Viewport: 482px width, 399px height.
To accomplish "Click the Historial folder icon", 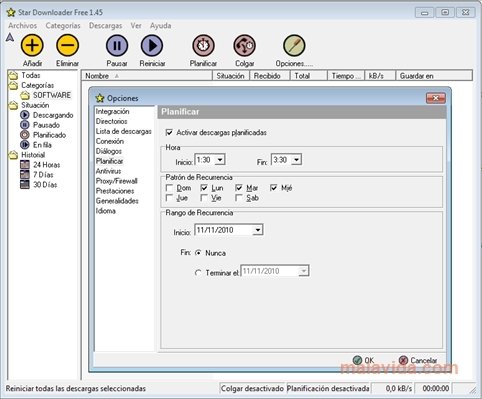I will pos(13,155).
